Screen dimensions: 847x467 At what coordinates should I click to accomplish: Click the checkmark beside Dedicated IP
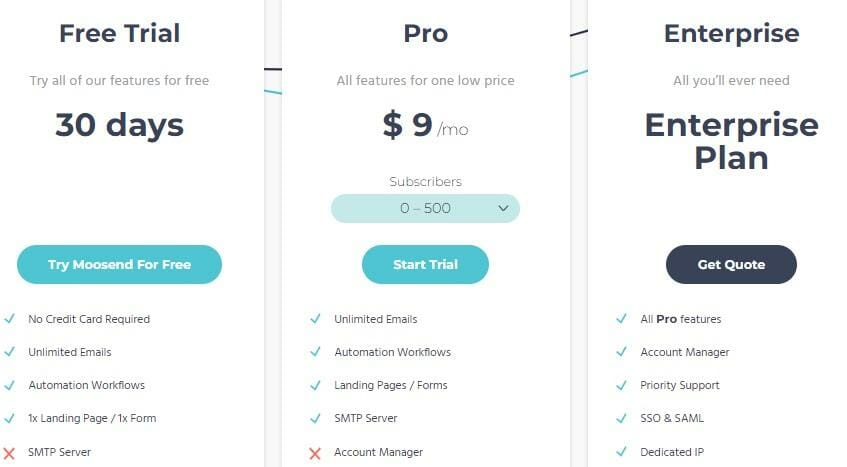click(621, 452)
